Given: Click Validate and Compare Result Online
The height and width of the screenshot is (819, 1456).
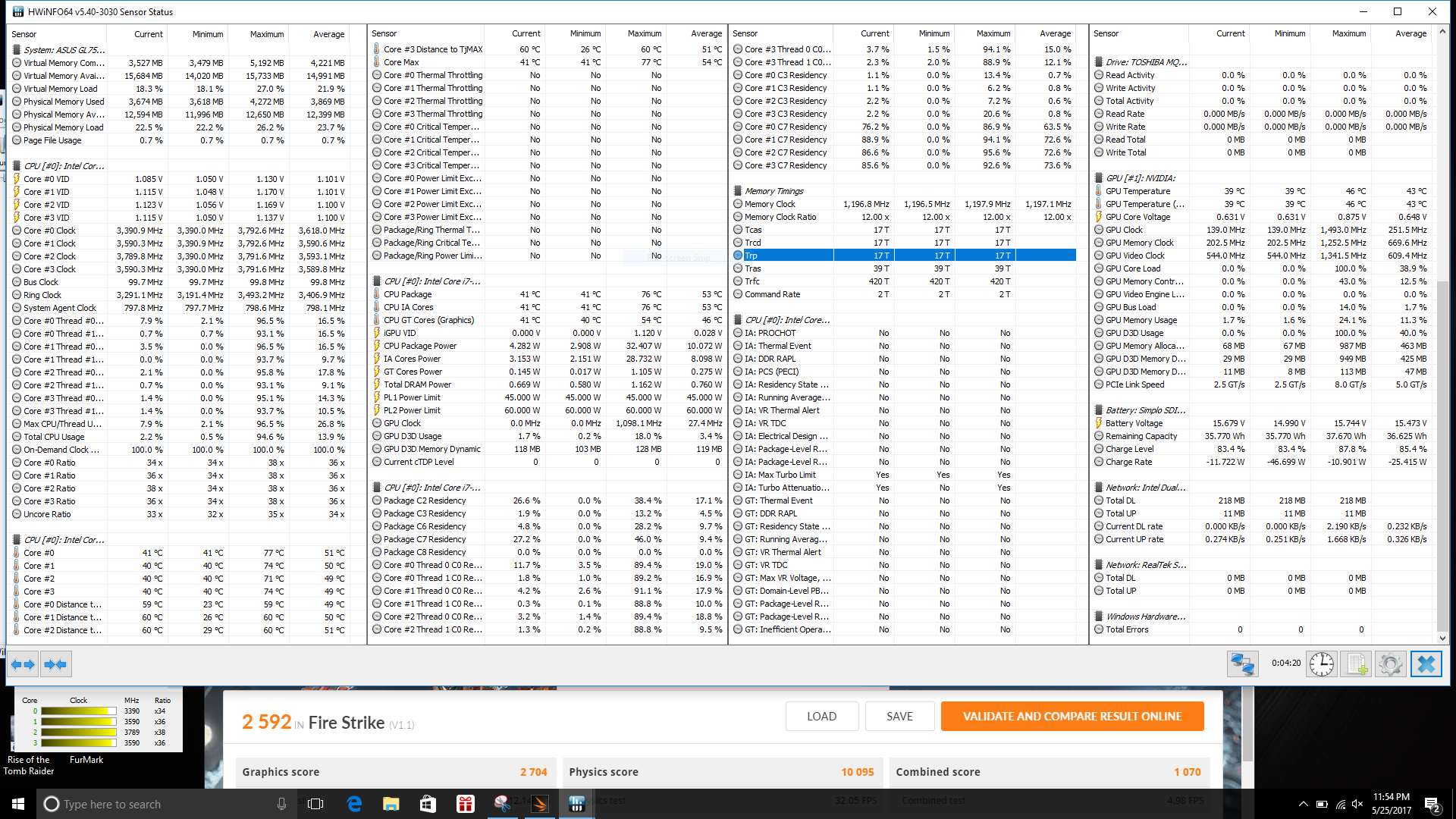Looking at the screenshot, I should 1072,716.
